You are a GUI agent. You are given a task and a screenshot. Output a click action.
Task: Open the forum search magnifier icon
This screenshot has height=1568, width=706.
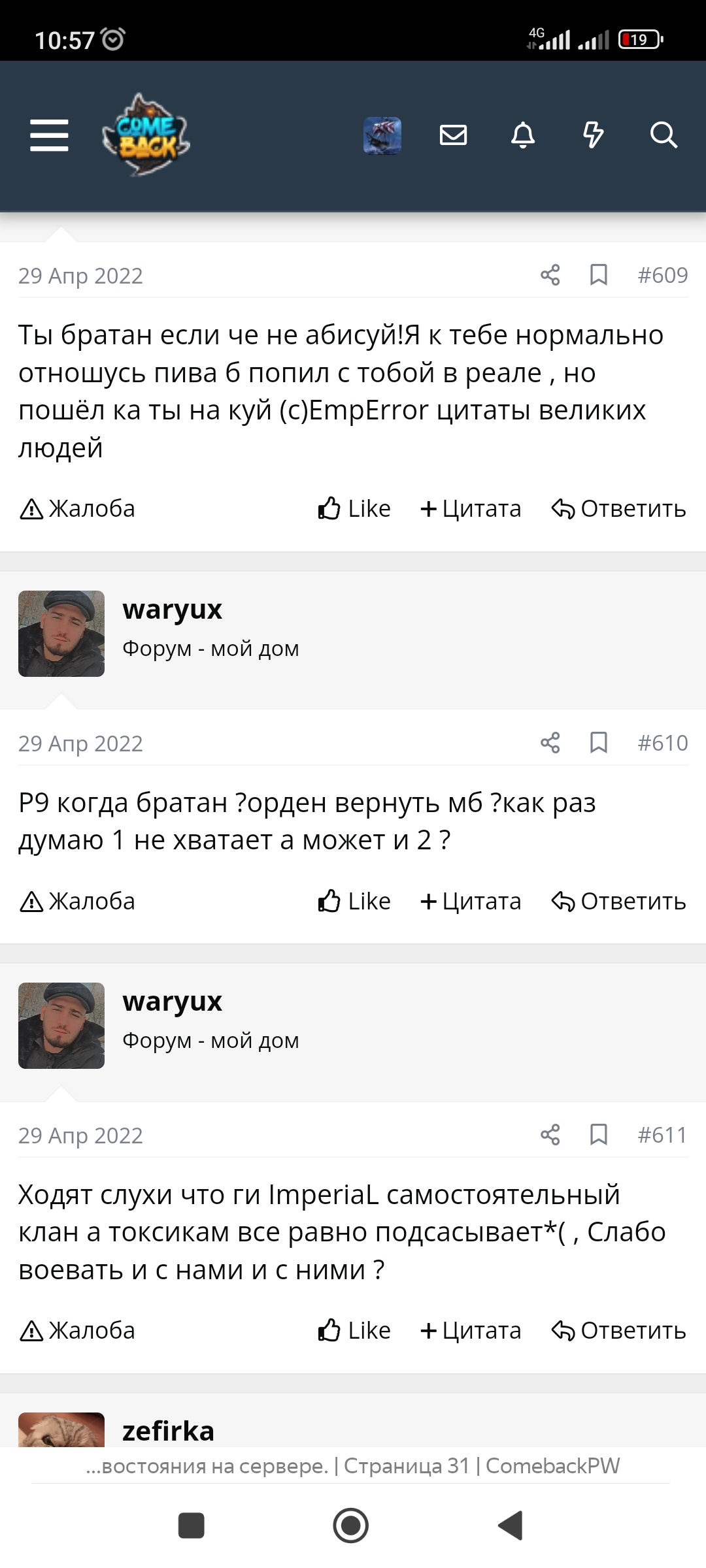(664, 135)
